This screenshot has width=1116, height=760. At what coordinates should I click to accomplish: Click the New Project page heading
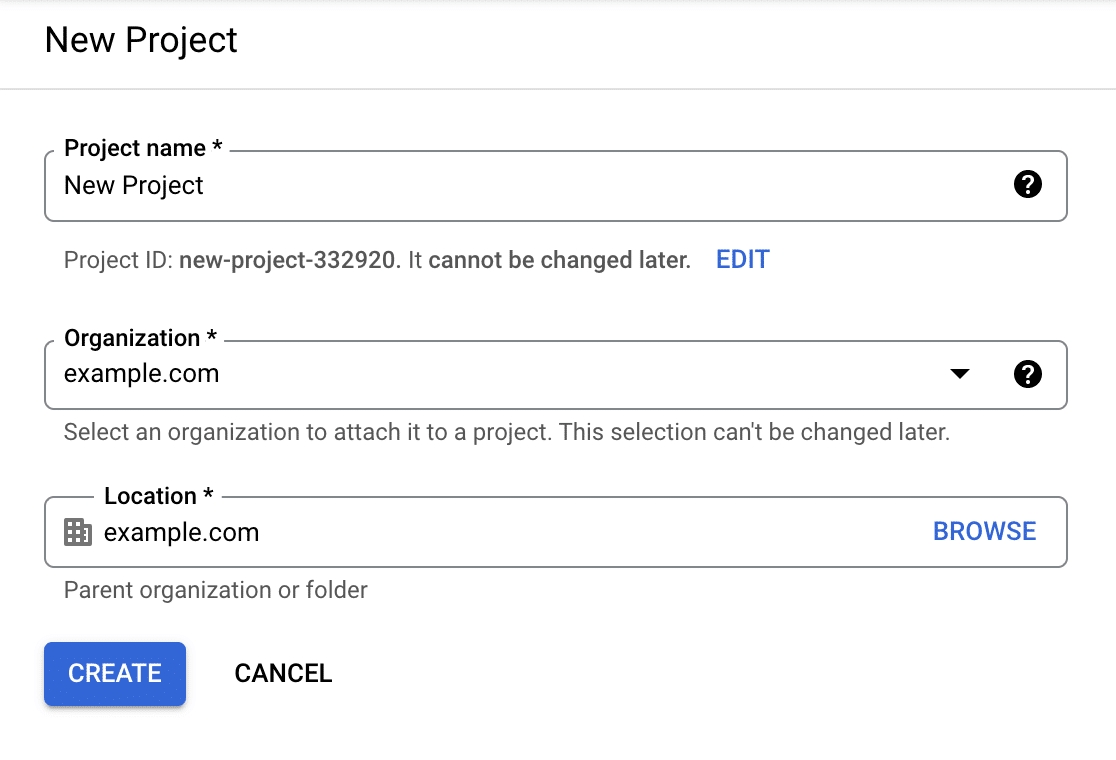(x=141, y=41)
